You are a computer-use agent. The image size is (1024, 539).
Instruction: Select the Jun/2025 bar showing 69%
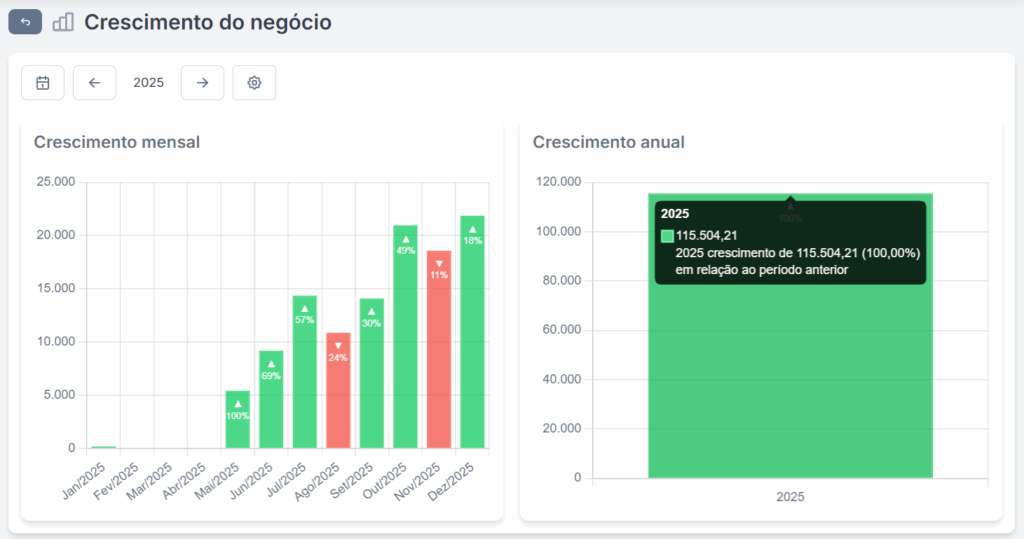click(271, 400)
